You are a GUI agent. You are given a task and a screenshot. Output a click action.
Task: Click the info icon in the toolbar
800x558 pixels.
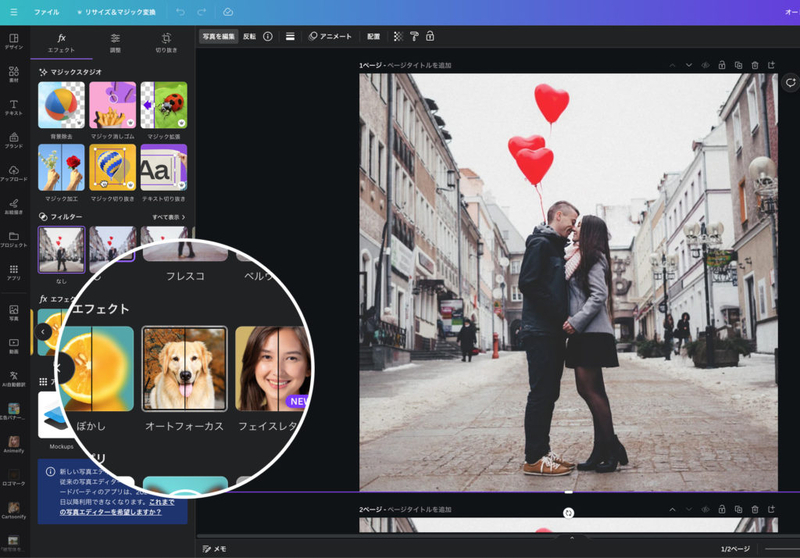[x=268, y=36]
